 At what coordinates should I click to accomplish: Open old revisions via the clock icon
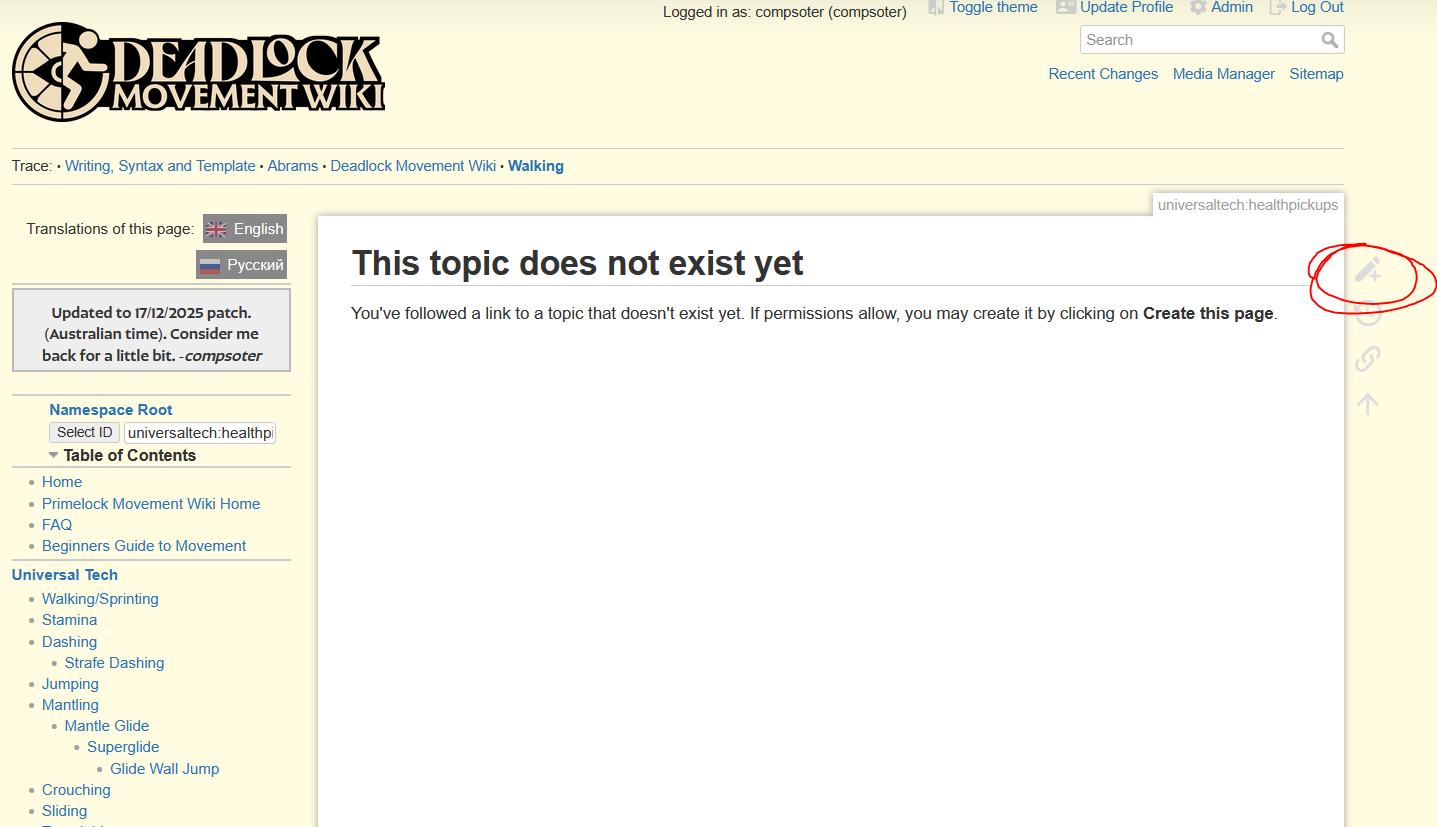pos(1368,313)
